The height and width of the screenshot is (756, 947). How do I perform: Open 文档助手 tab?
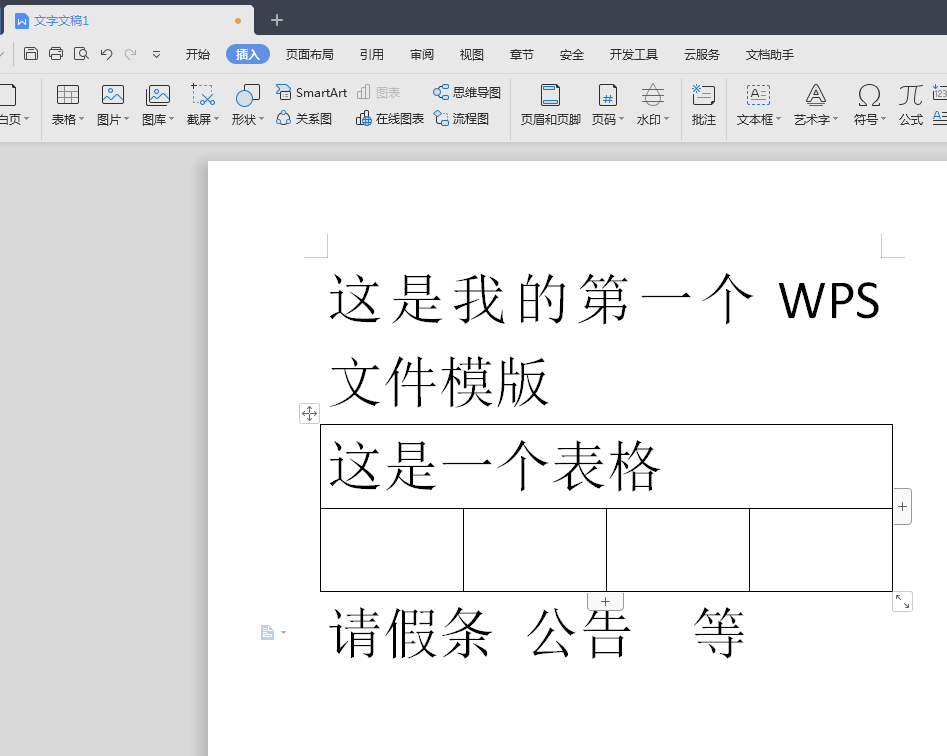(769, 55)
